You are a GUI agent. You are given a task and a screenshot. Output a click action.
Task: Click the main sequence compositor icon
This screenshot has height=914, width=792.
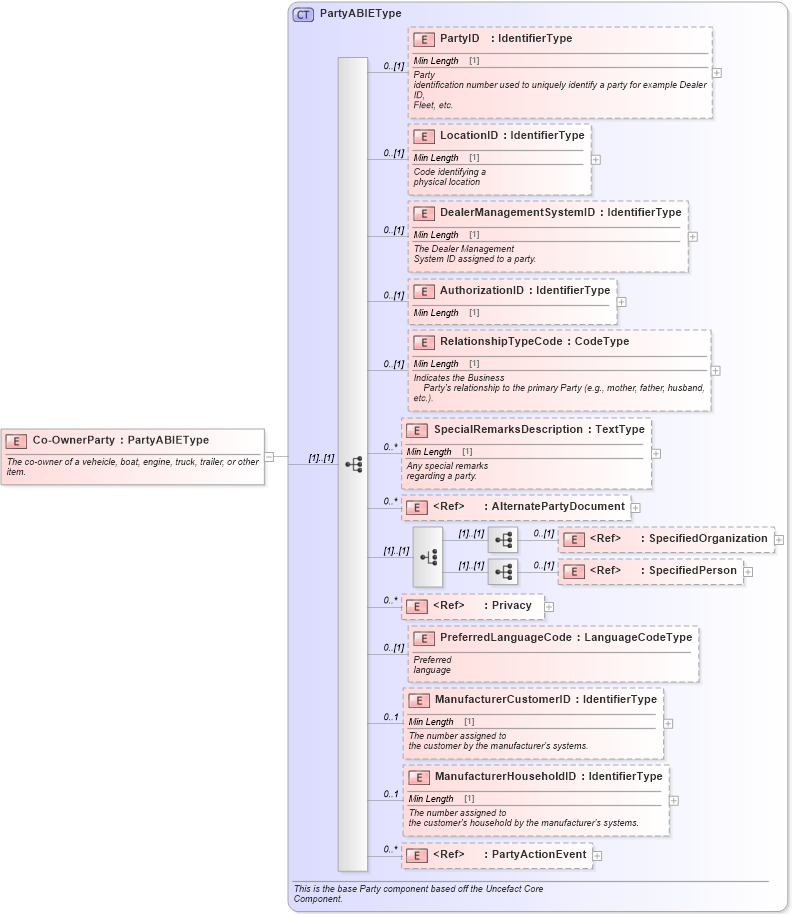pos(354,465)
